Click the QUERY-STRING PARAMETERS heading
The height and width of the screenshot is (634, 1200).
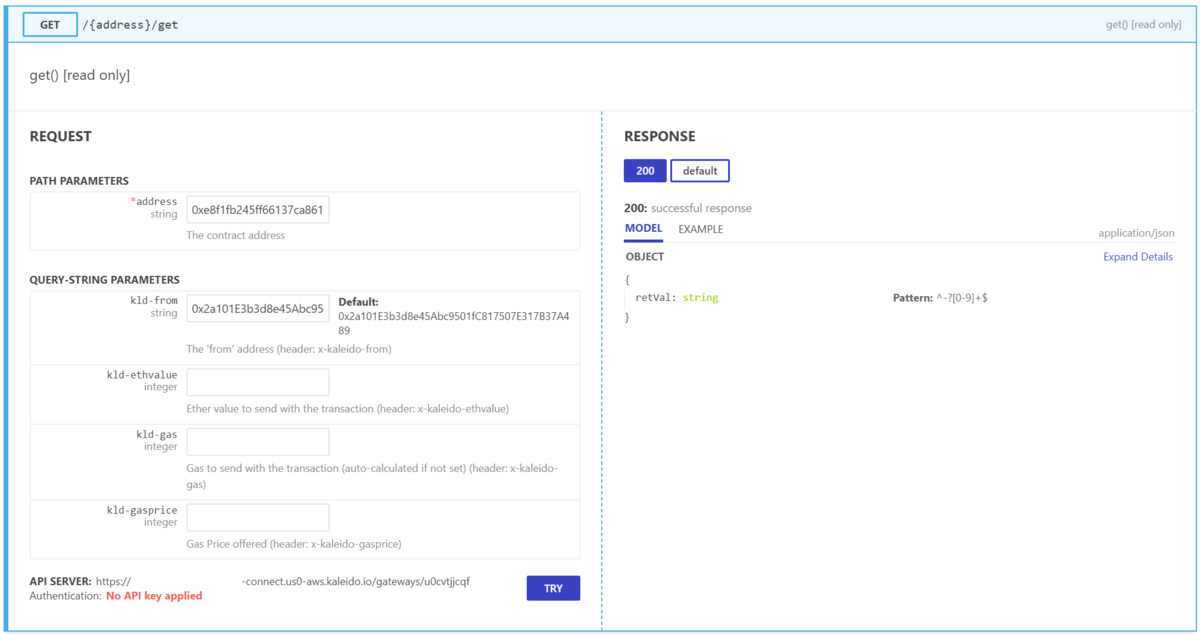coord(105,280)
